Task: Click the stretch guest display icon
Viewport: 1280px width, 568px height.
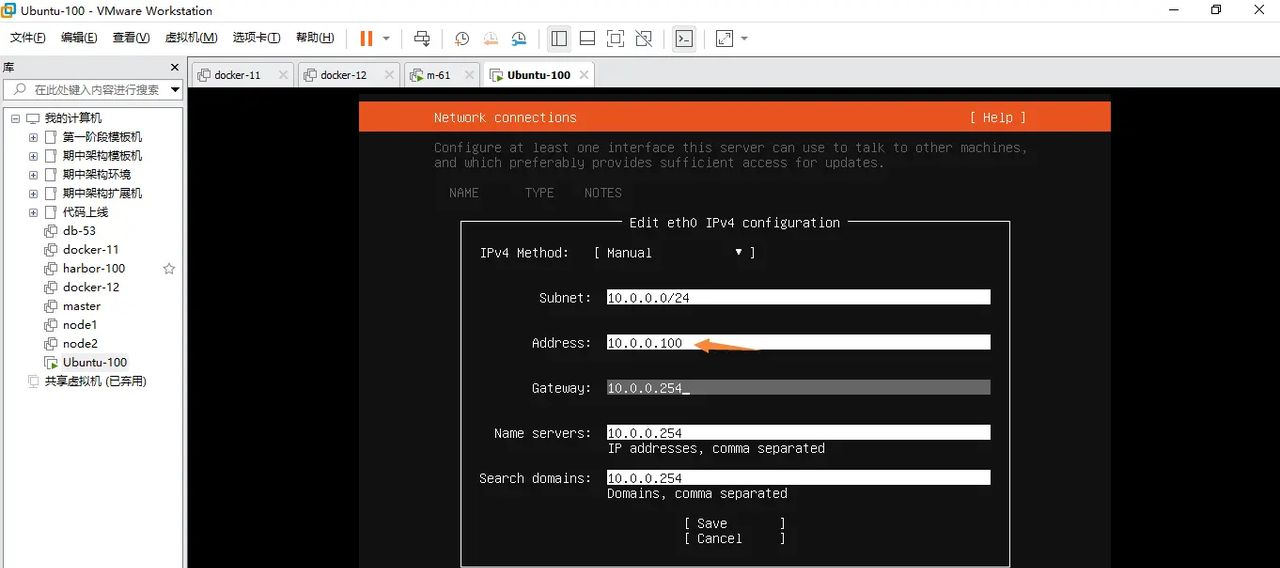Action: (724, 38)
